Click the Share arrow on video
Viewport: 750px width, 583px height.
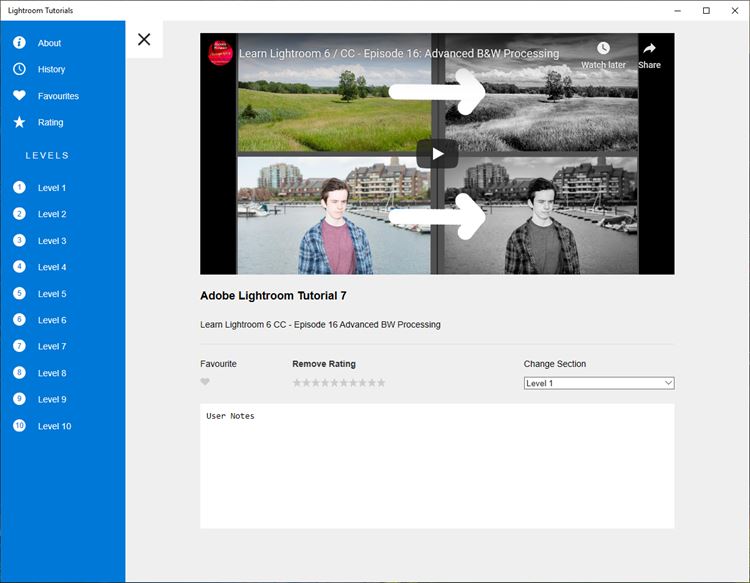point(649,49)
